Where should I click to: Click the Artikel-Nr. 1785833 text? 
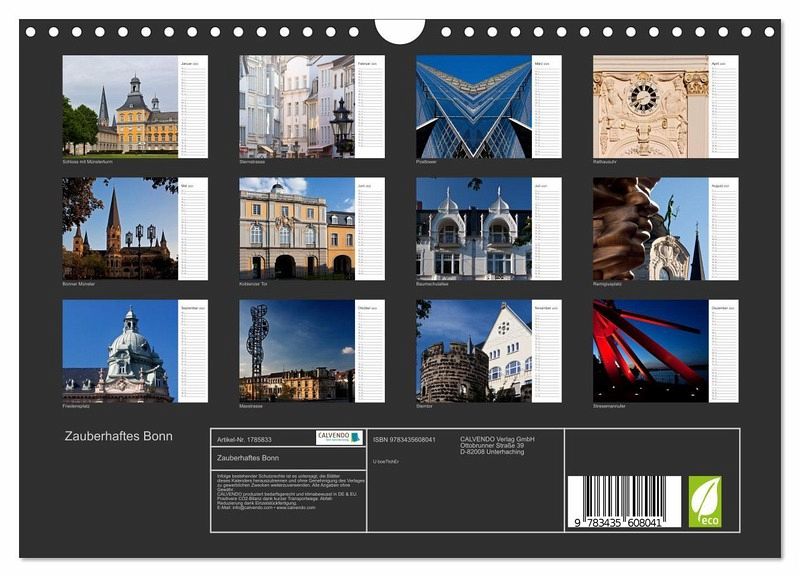pyautogui.click(x=244, y=439)
